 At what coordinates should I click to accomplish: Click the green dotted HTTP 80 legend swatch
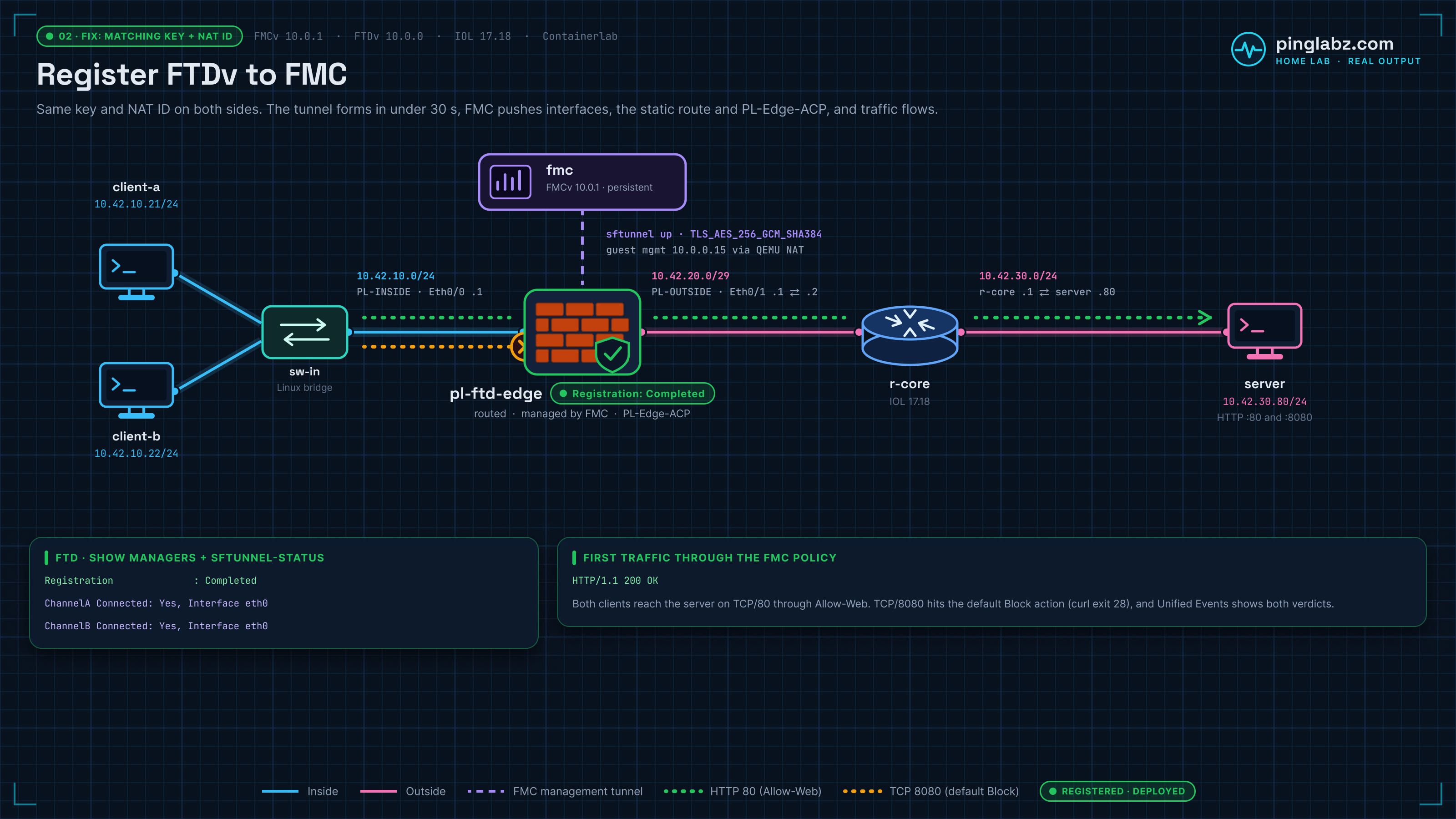click(x=683, y=791)
